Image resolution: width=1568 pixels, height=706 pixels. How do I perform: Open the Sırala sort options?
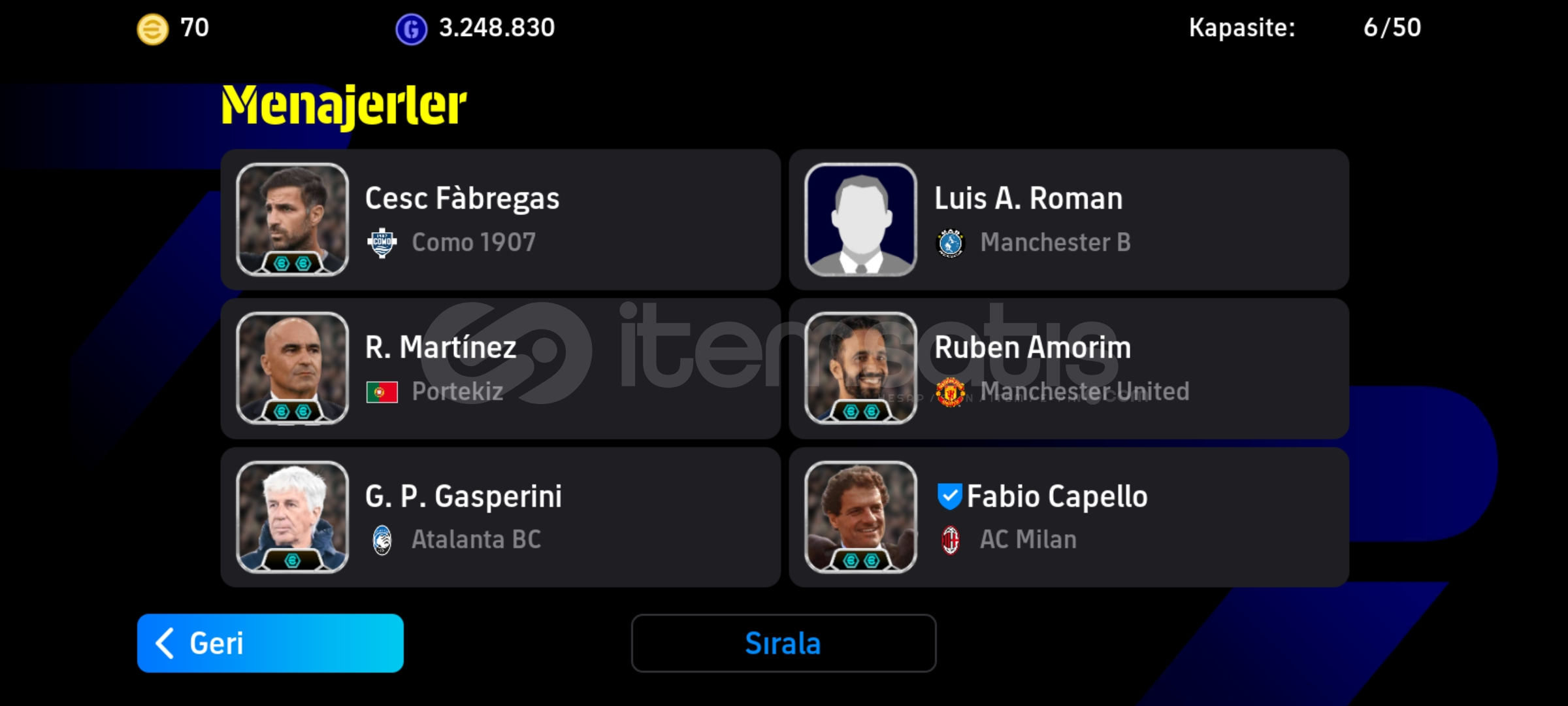[x=783, y=643]
